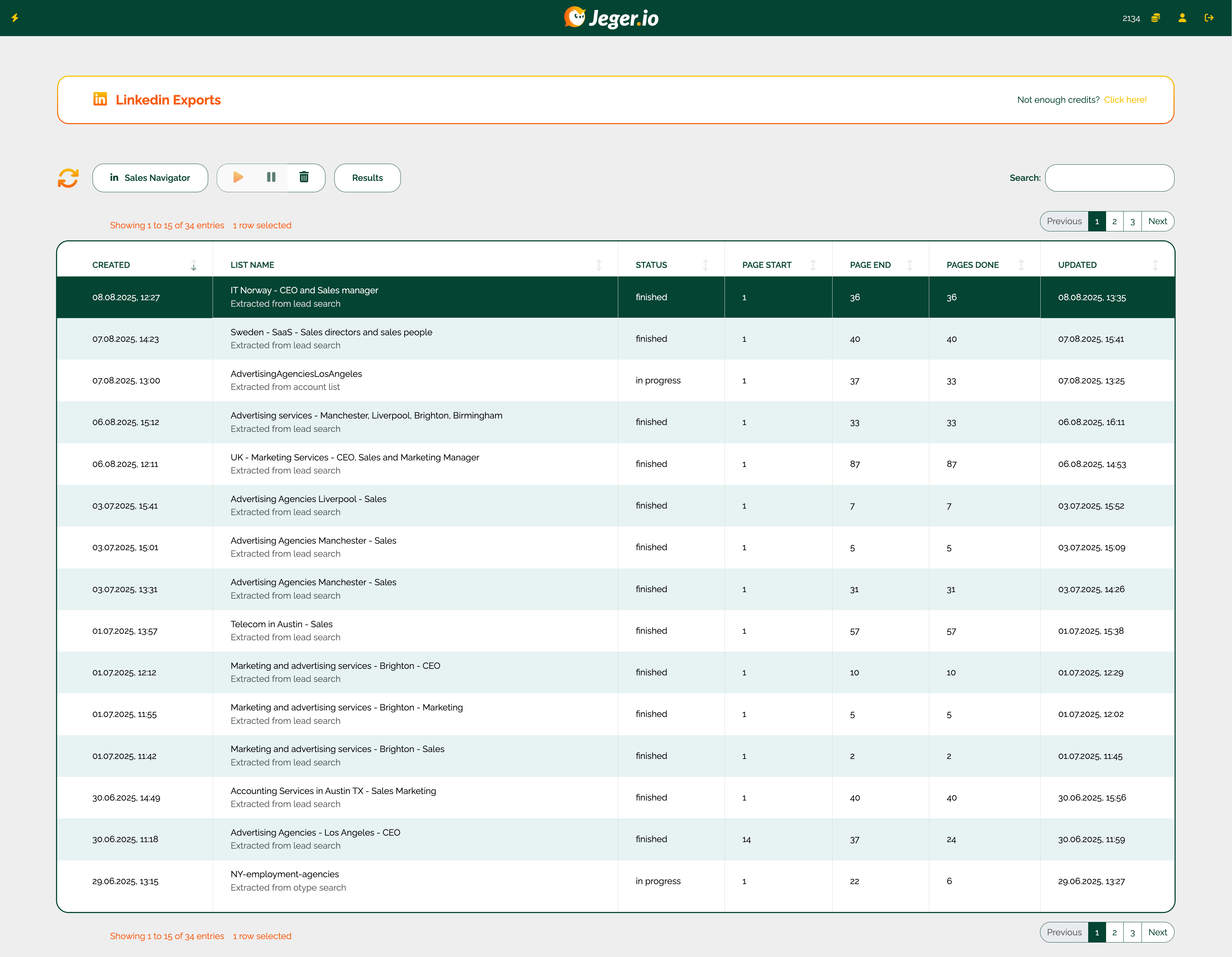Image resolution: width=1232 pixels, height=957 pixels.
Task: Click the 'Click here!' credits link
Action: pyautogui.click(x=1125, y=100)
